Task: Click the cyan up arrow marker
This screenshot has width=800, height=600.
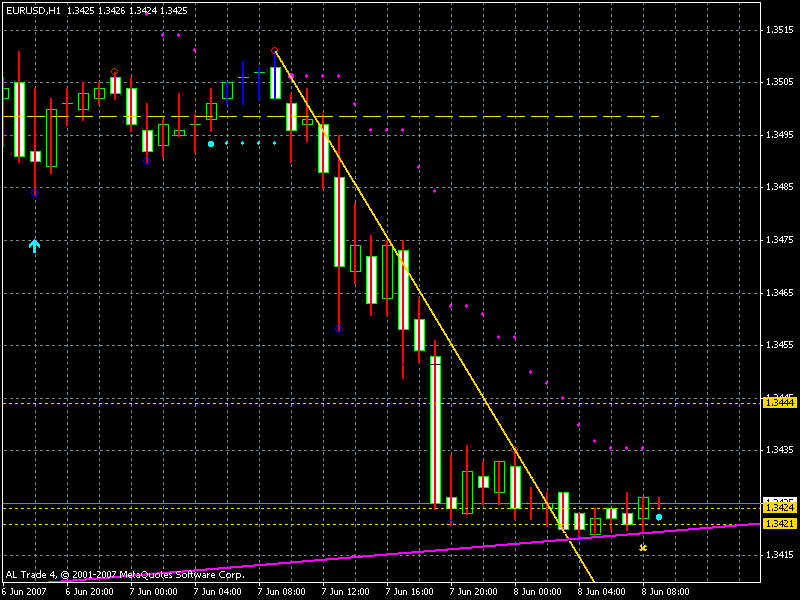Action: tap(35, 245)
